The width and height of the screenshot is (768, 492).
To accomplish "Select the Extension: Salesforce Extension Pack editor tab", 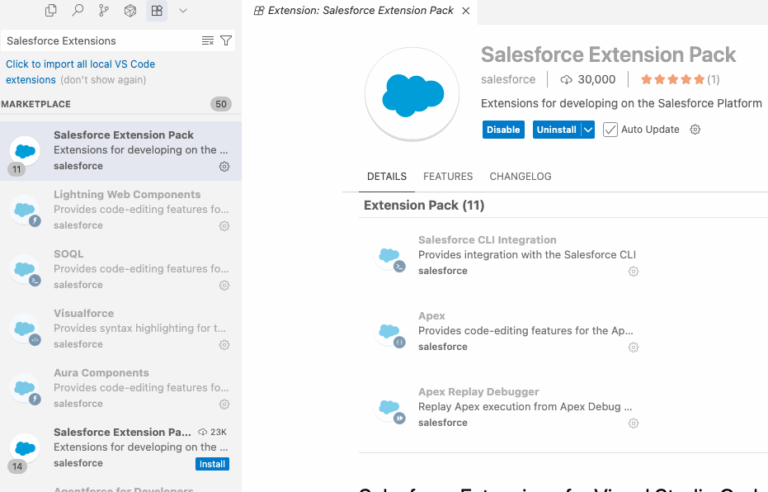I will (360, 11).
